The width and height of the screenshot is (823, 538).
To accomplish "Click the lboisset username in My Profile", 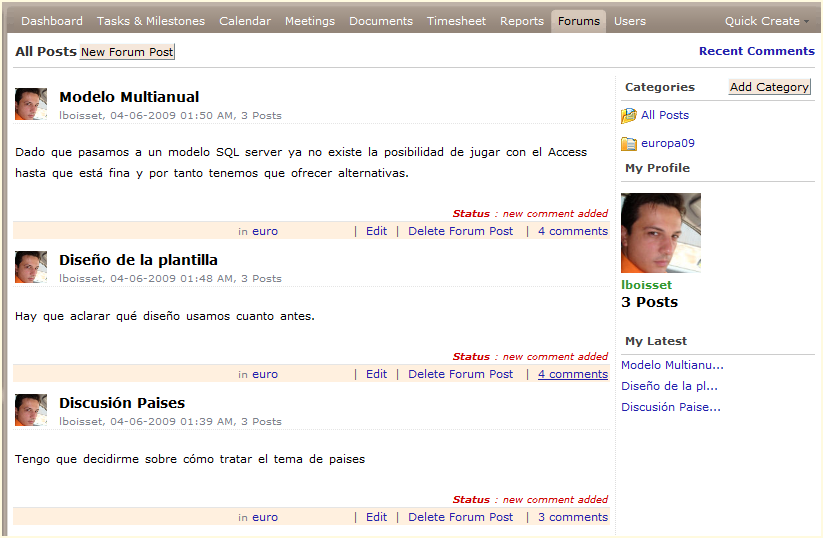I will [x=646, y=285].
